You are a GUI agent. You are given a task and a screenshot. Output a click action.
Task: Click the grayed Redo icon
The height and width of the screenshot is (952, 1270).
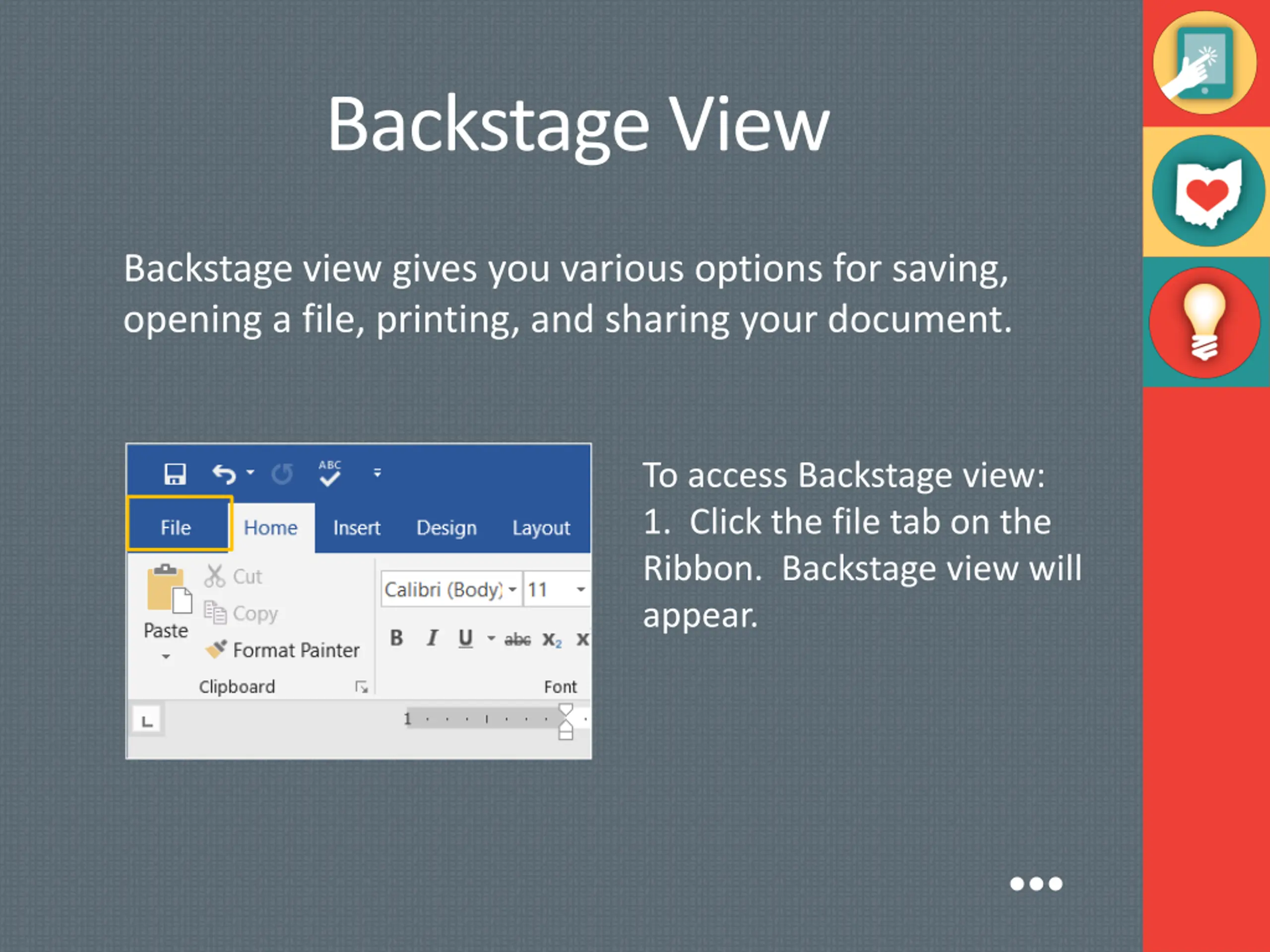point(282,474)
